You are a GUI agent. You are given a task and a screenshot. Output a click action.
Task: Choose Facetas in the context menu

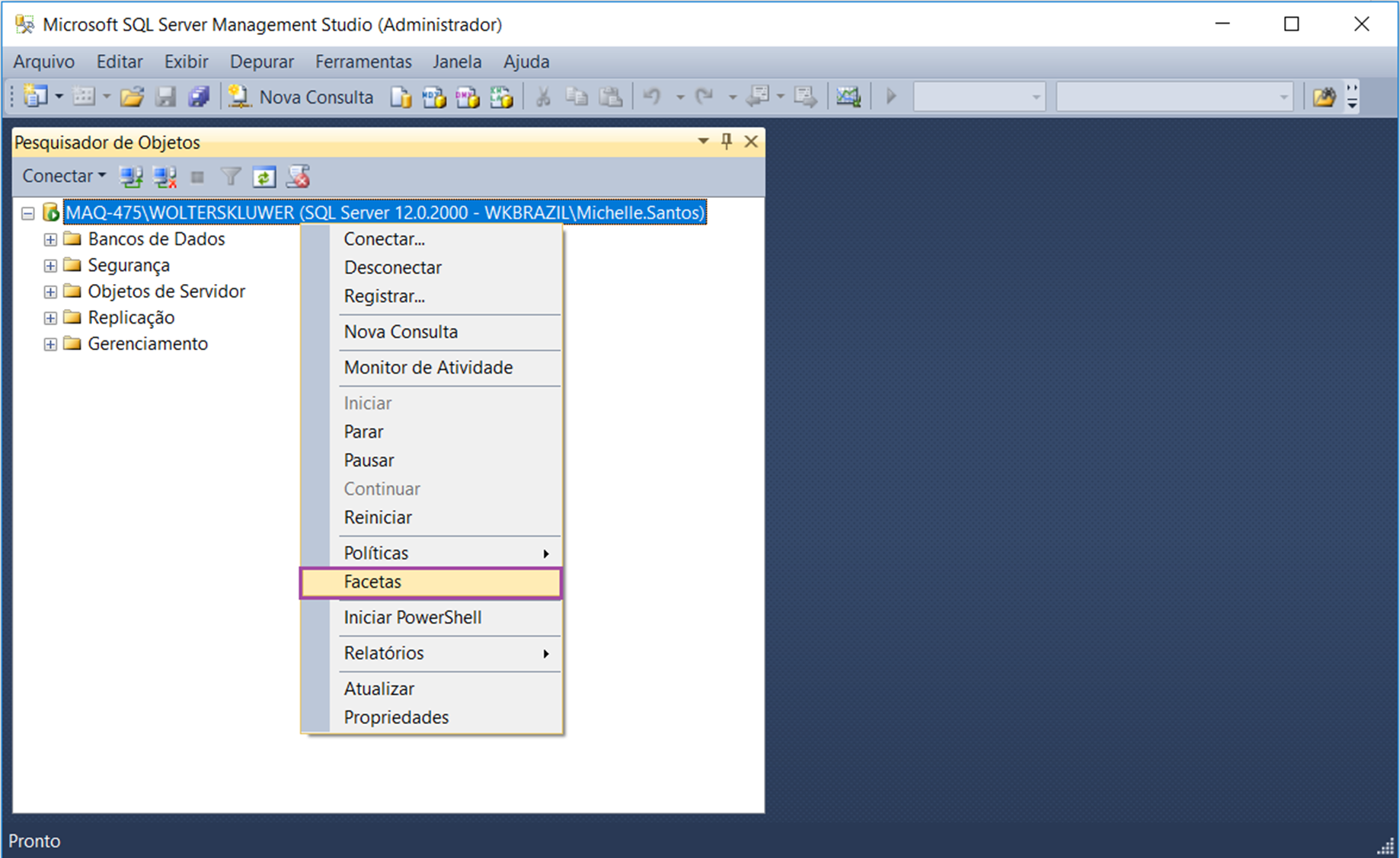point(431,582)
